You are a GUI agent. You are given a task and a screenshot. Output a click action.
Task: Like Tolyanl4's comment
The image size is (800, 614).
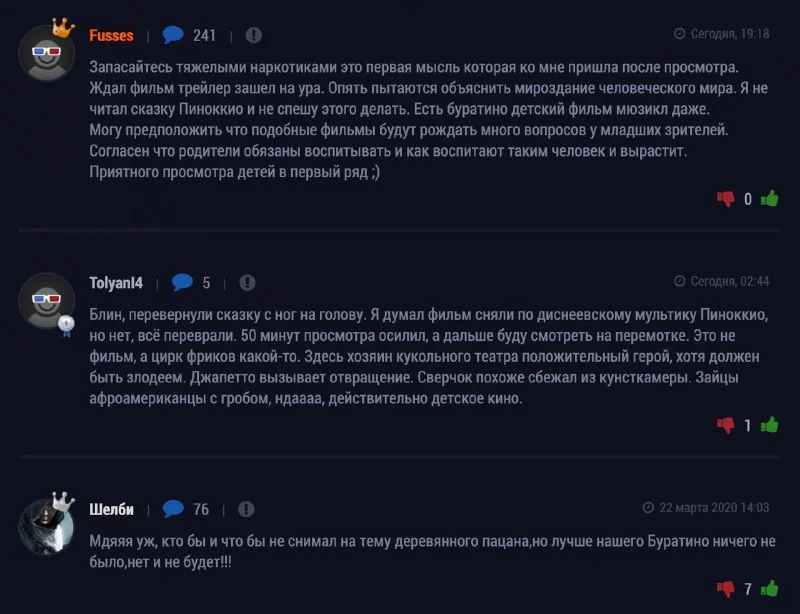[x=769, y=425]
